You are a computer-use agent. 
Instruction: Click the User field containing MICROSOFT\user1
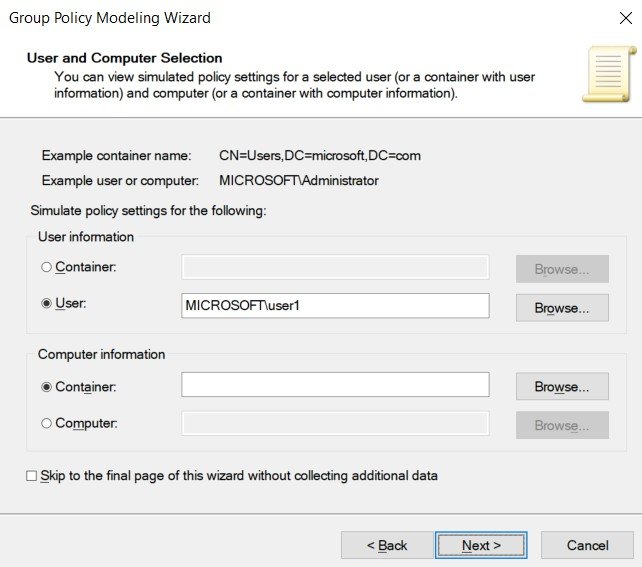[335, 305]
